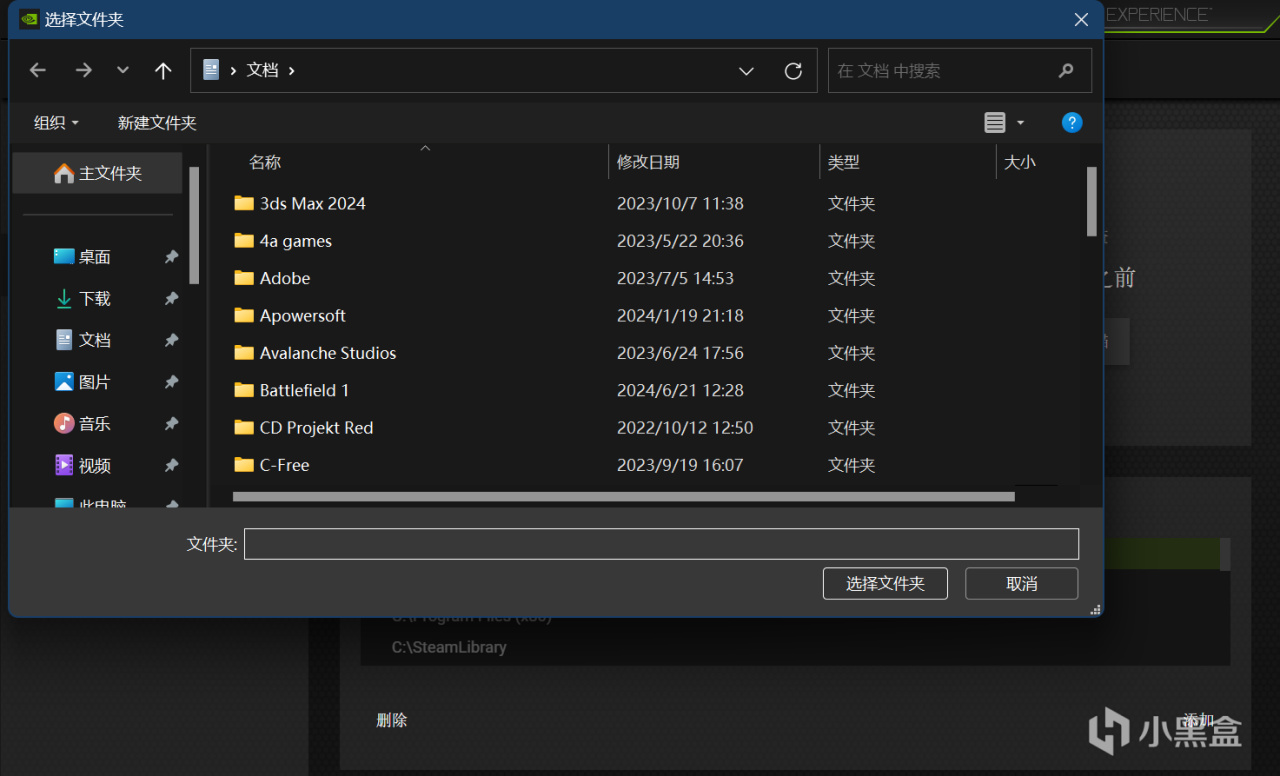Open the recent locations dropdown arrow
Screen dimensions: 1280x776
coord(123,70)
